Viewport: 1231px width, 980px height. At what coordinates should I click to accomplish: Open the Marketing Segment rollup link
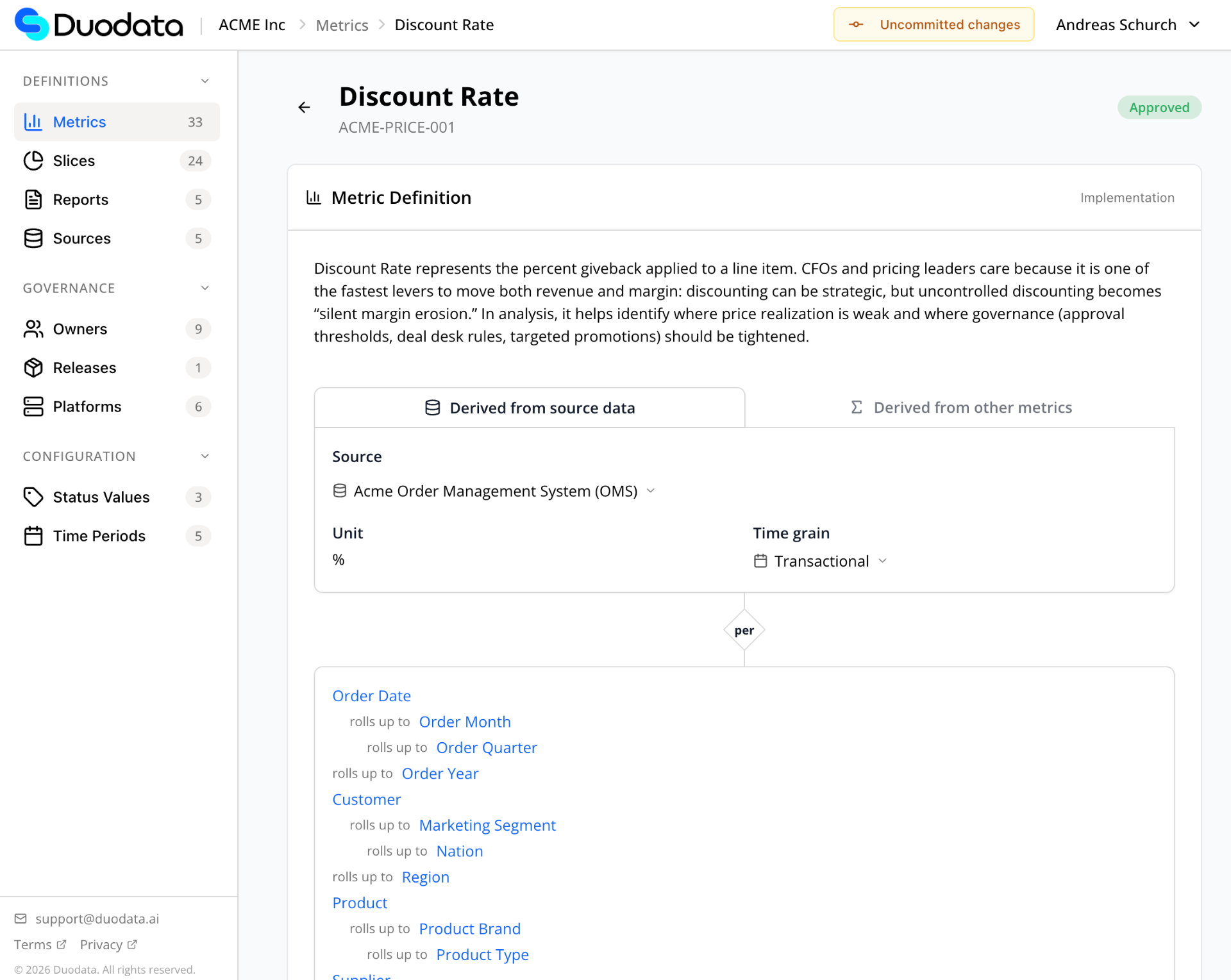tap(487, 825)
